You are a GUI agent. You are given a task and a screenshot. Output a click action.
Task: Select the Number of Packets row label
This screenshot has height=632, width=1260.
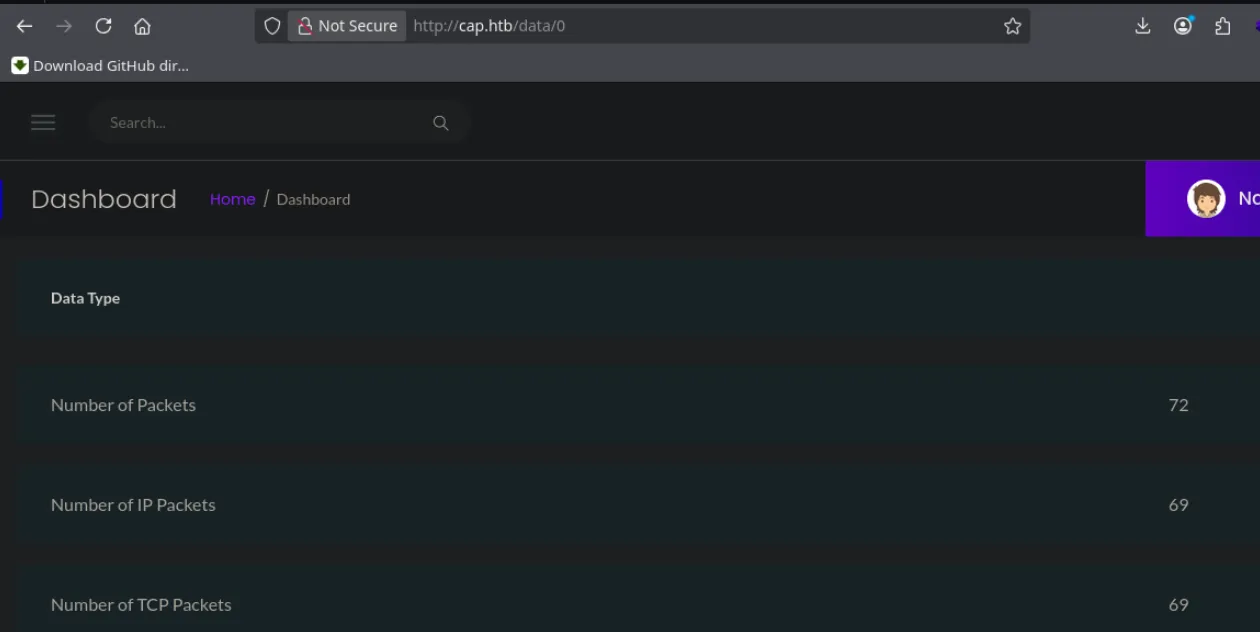[123, 405]
